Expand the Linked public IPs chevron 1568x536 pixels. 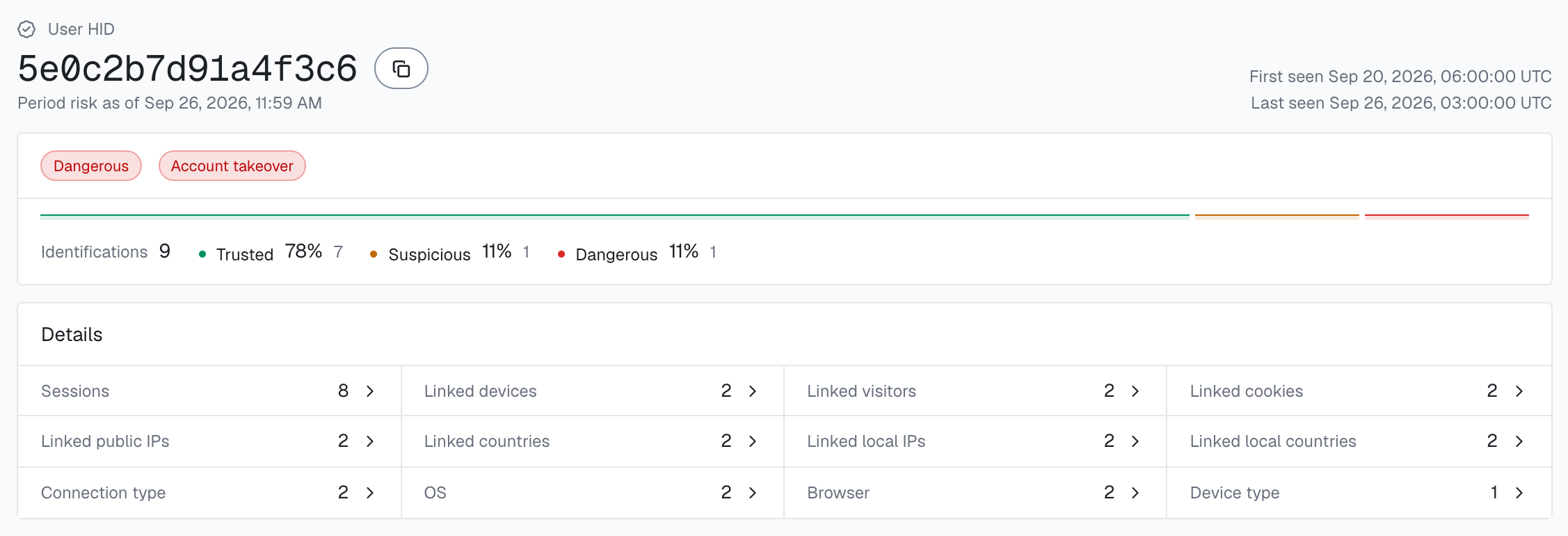tap(370, 441)
